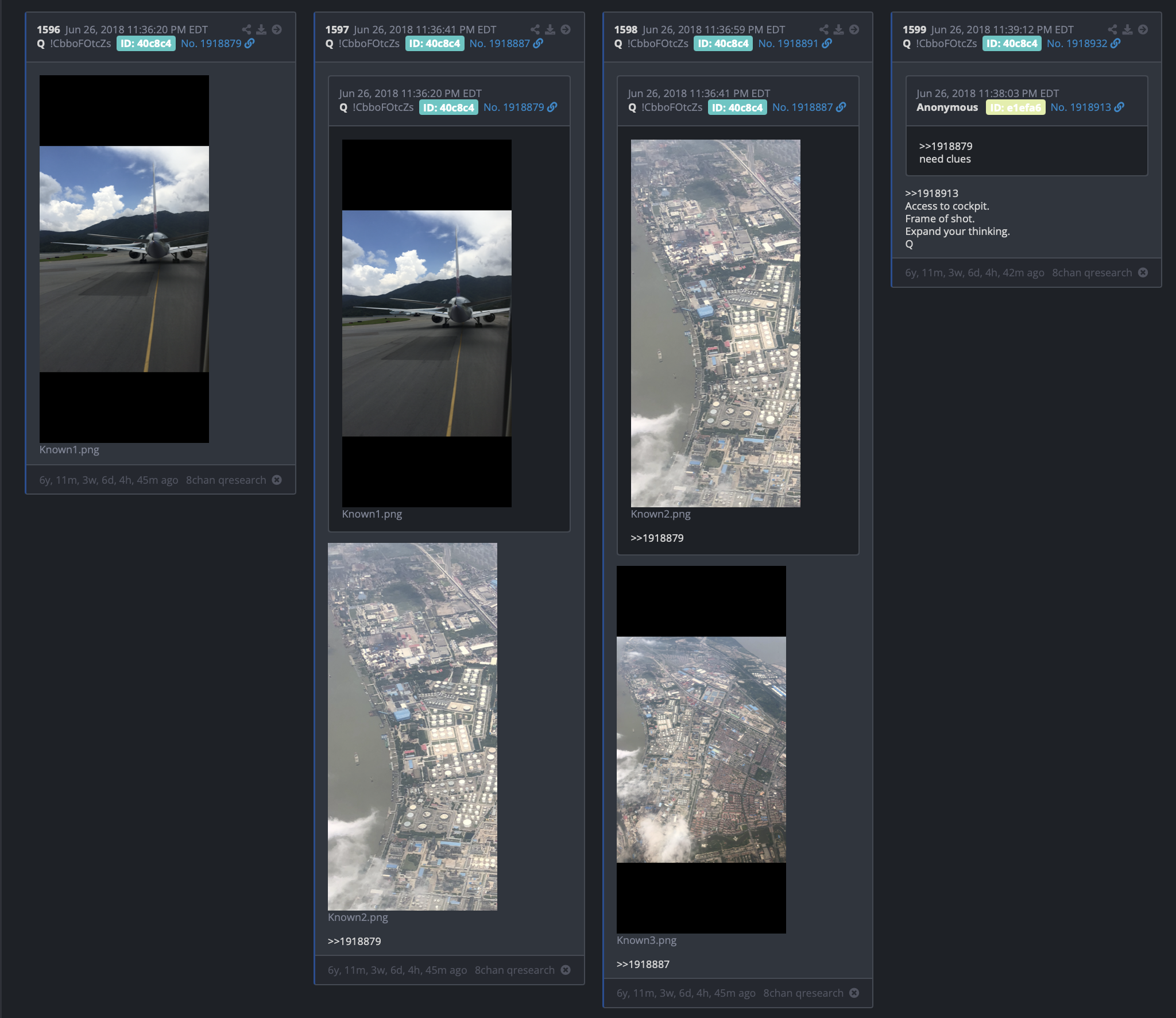Click ID: 40c8c4 badge in post 1598 header
Viewport: 1176px width, 1018px height.
tap(724, 44)
